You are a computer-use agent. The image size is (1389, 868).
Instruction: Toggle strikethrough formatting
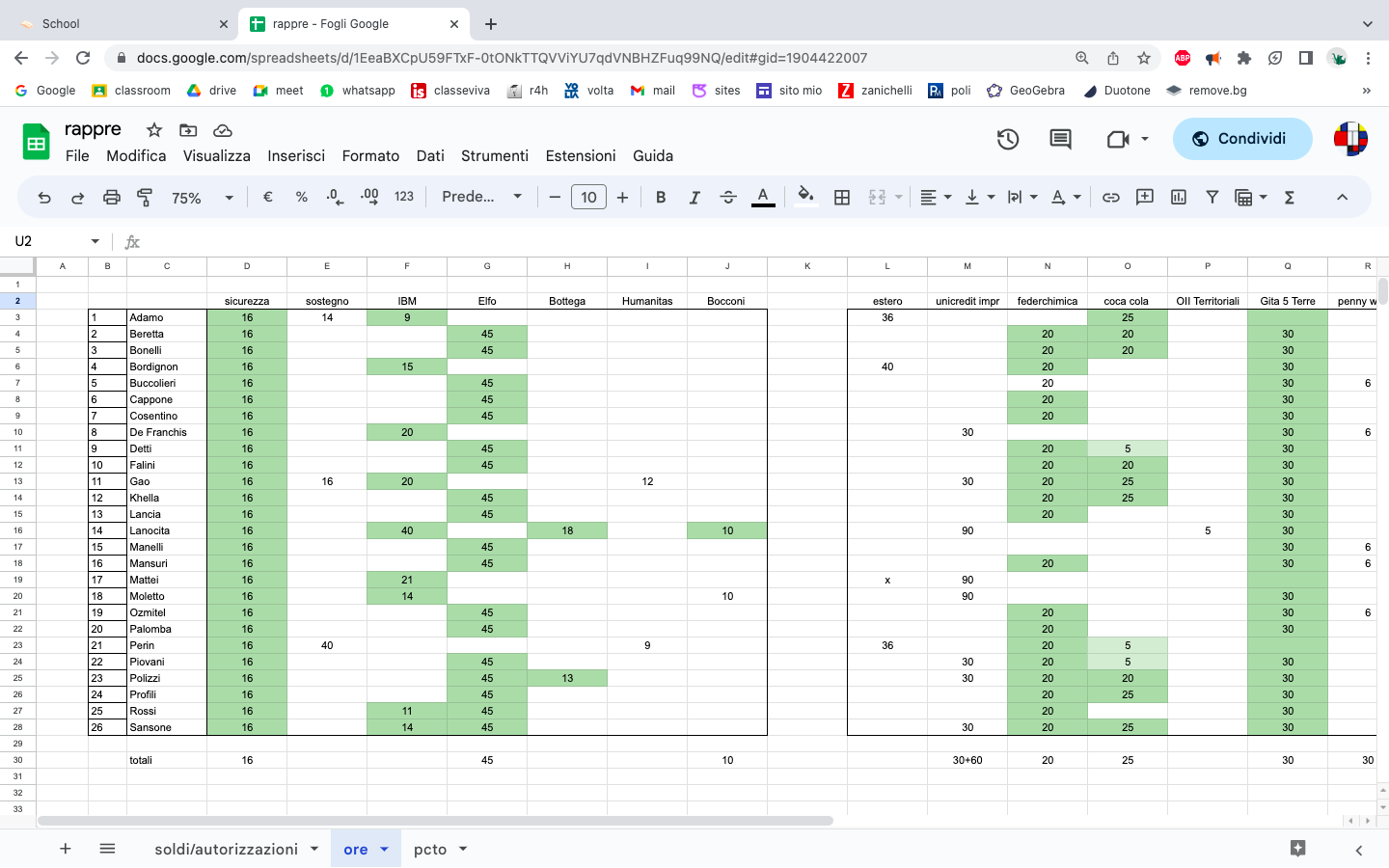728,197
